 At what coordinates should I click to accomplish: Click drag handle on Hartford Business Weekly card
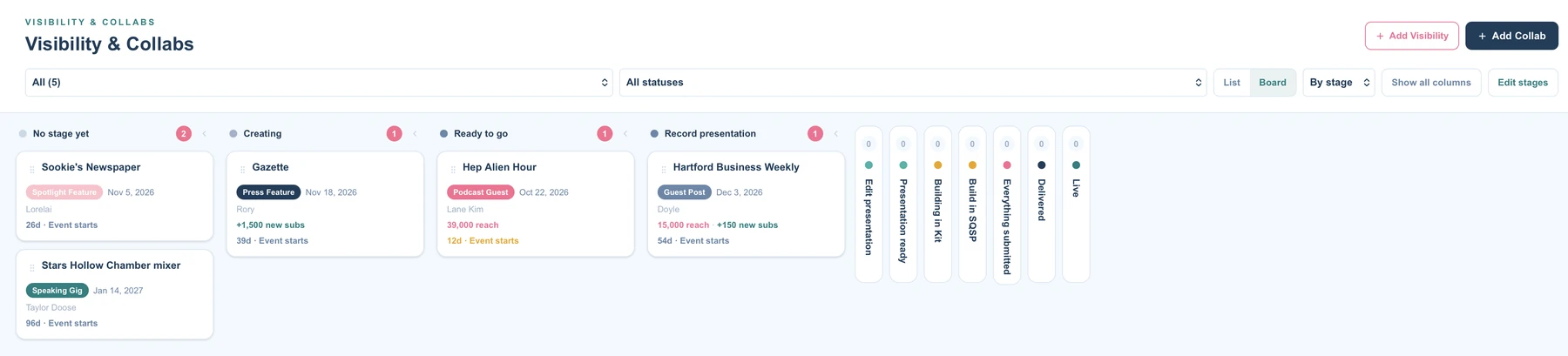pyautogui.click(x=664, y=169)
